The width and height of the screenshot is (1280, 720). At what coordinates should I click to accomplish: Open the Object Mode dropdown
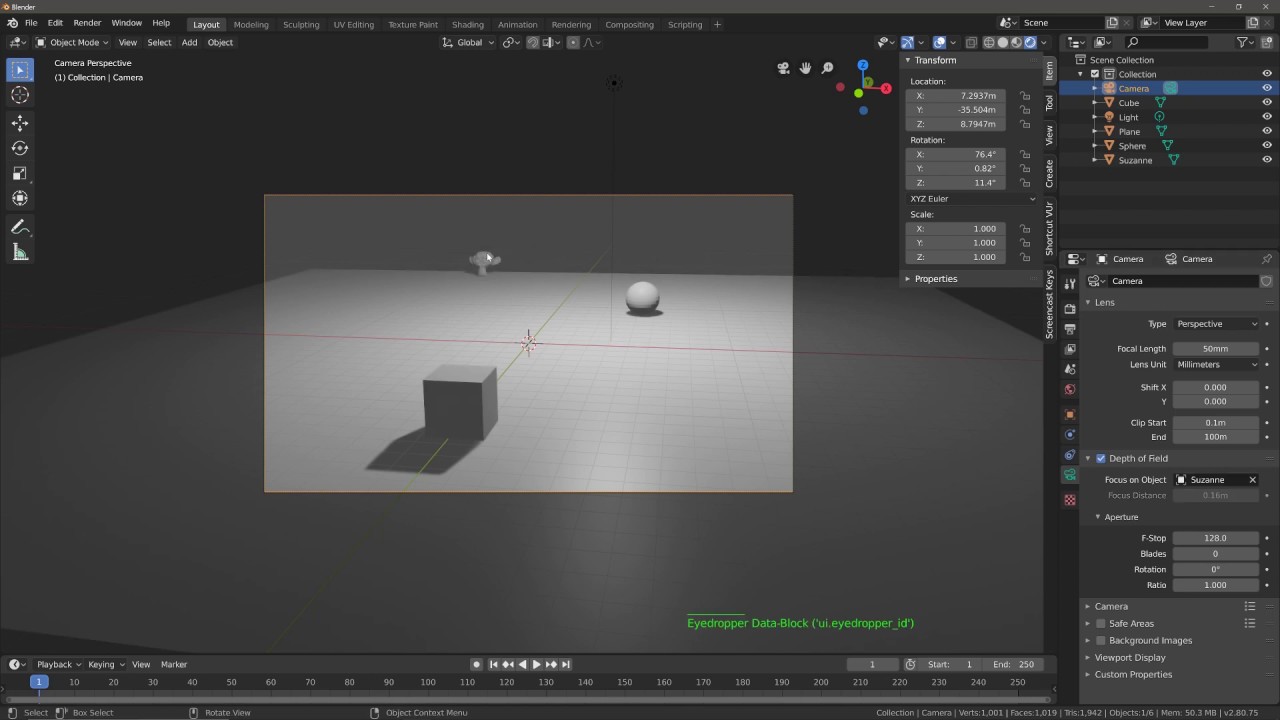coord(72,42)
